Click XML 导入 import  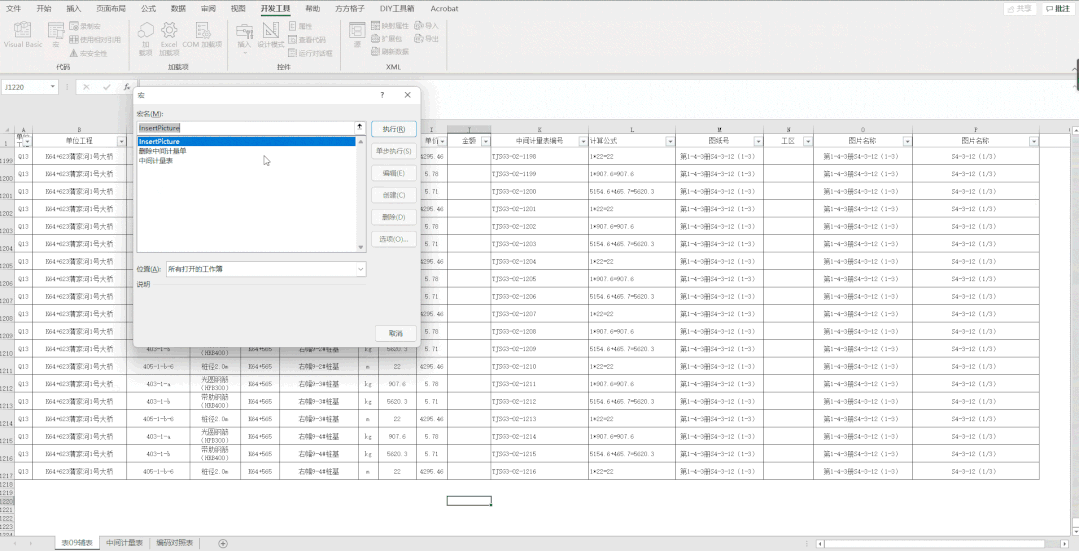tap(426, 25)
